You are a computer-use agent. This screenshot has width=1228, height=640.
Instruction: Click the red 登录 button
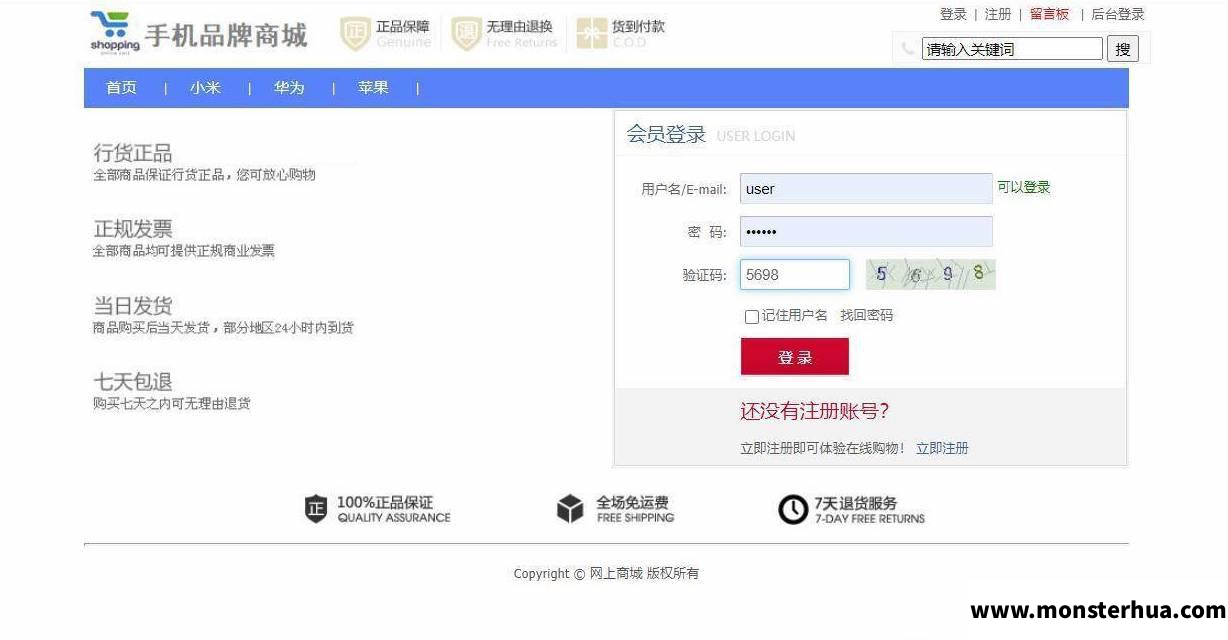point(795,357)
